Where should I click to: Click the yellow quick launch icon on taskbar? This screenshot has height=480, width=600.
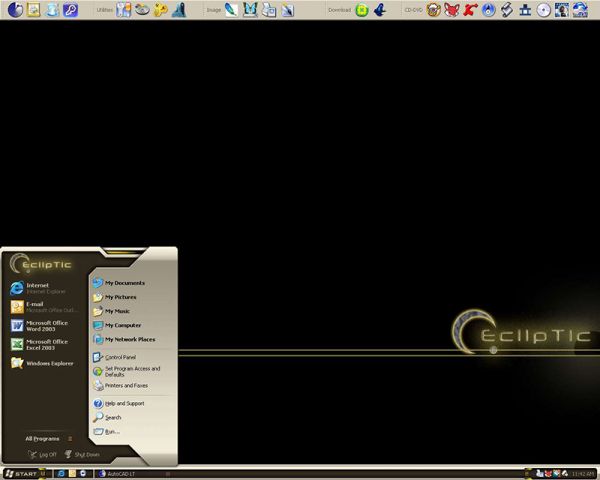72,474
